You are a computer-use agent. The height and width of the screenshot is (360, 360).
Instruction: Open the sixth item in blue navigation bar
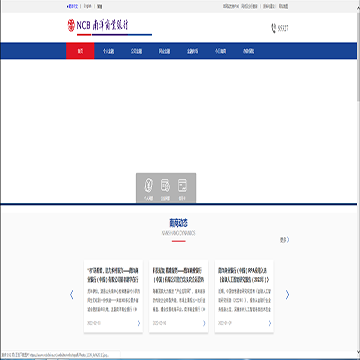pos(220,51)
